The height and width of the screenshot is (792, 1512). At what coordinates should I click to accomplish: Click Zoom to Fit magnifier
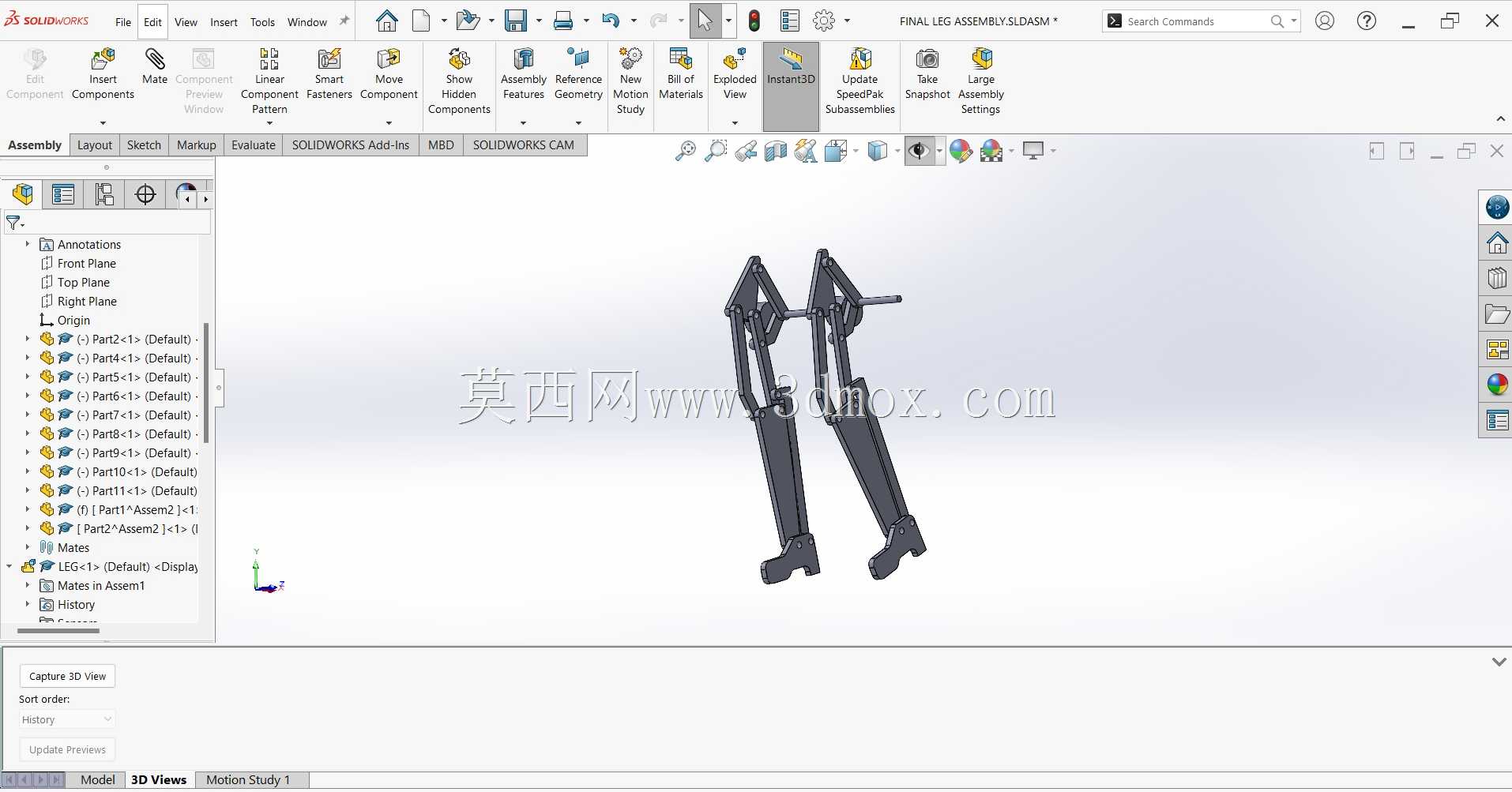[686, 151]
